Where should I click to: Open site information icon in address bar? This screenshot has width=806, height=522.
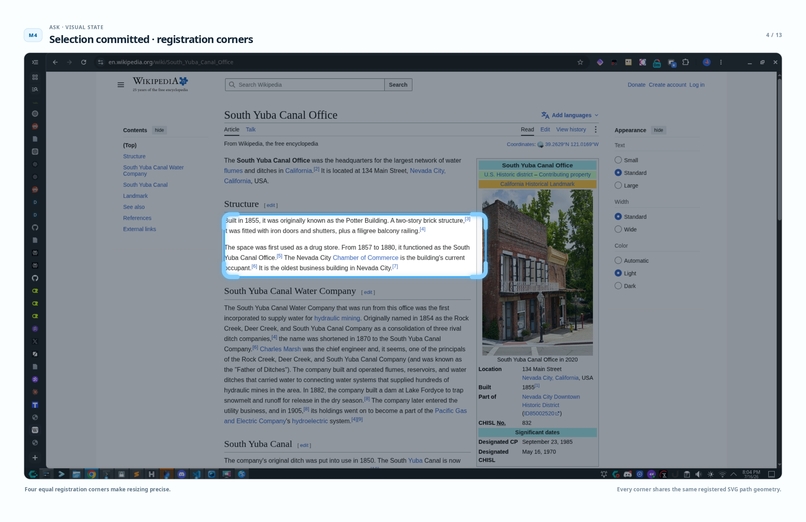(x=100, y=62)
